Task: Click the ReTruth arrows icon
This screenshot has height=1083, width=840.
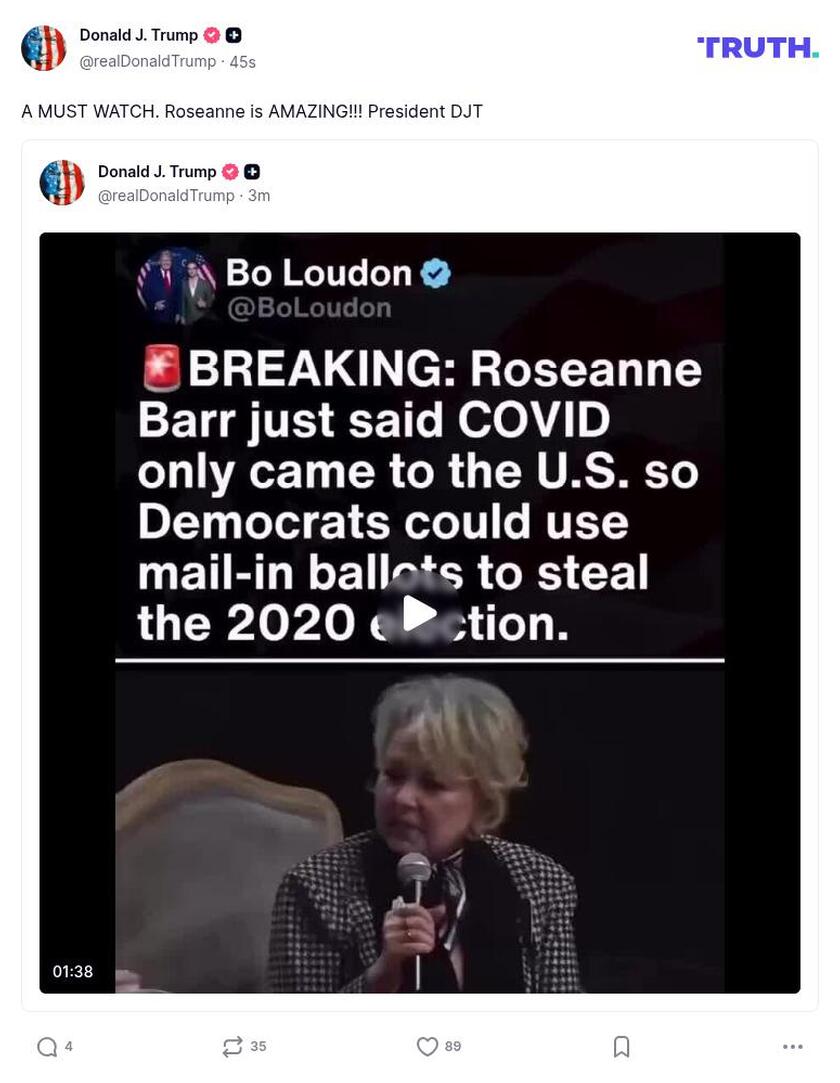Action: pos(232,1046)
